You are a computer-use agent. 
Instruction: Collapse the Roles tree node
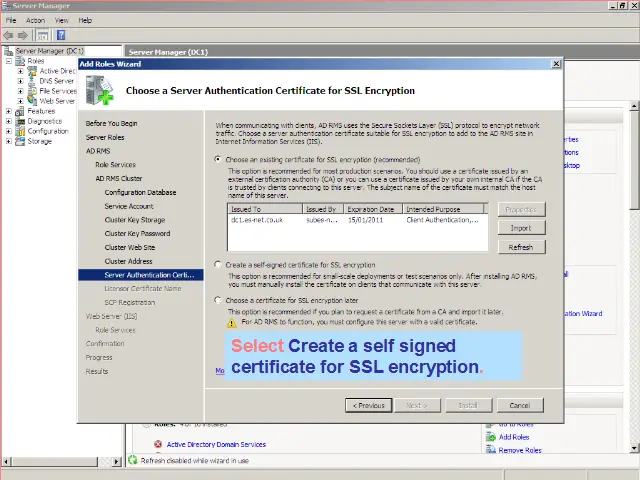pos(9,61)
